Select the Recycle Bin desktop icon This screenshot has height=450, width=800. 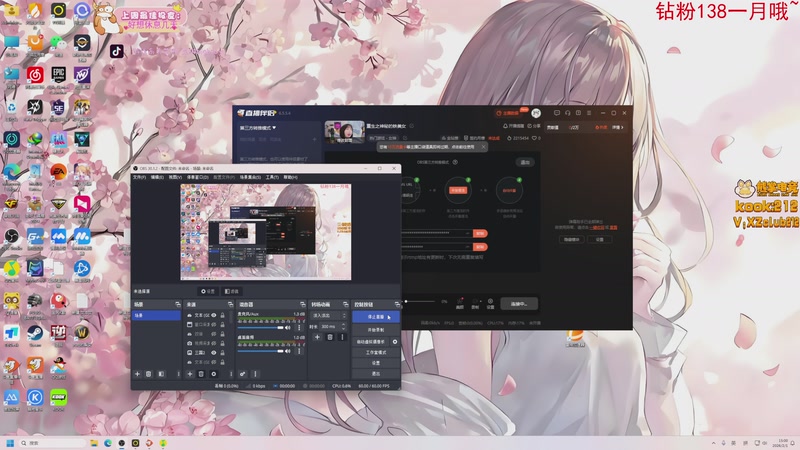[11, 107]
